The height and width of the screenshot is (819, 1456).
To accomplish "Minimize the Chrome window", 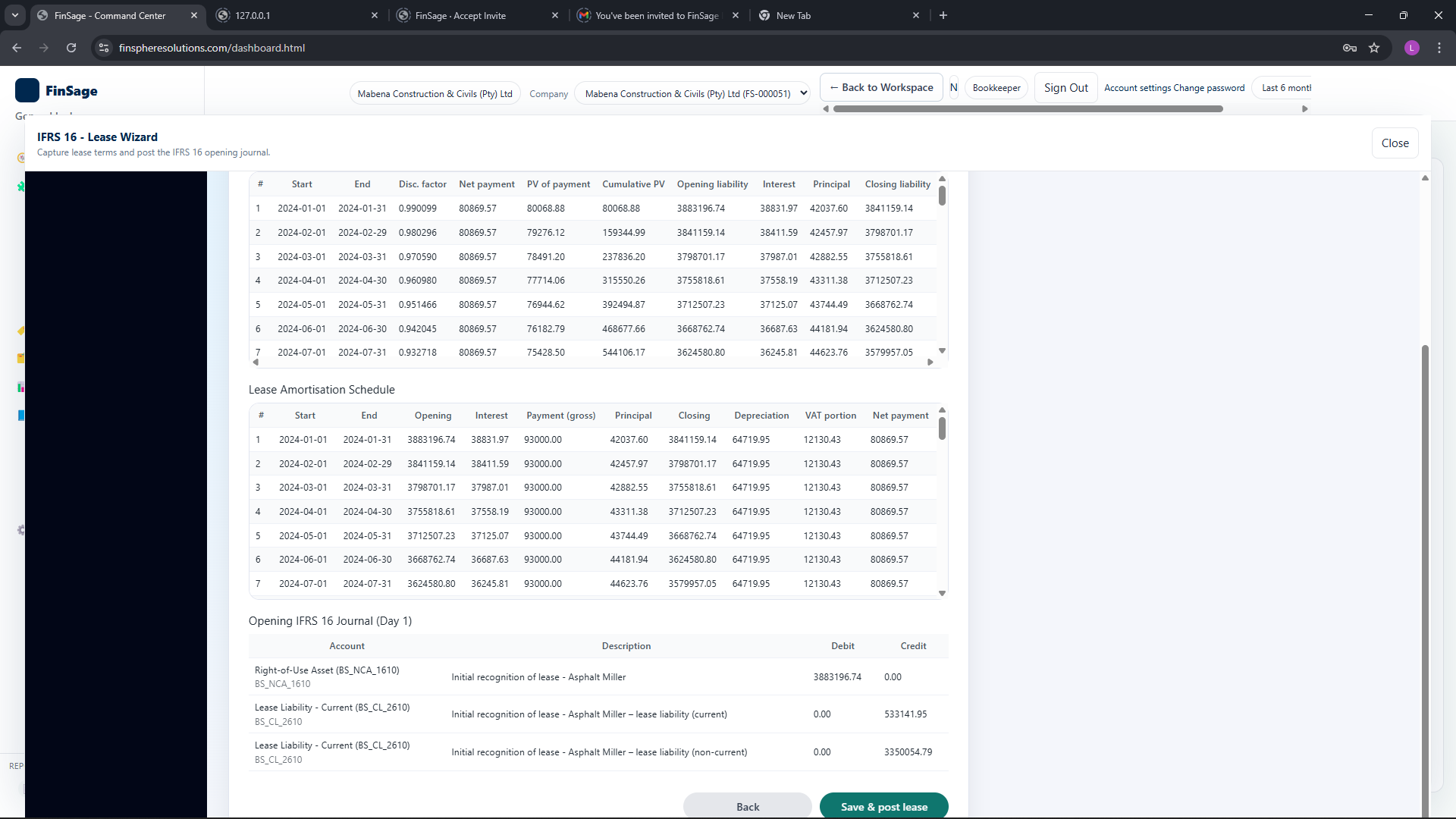I will 1369,15.
